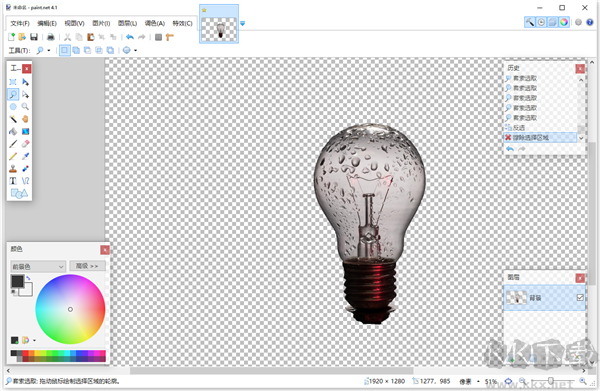Select the Rectangle Select tool
This screenshot has width=600, height=391.
pyautogui.click(x=13, y=82)
